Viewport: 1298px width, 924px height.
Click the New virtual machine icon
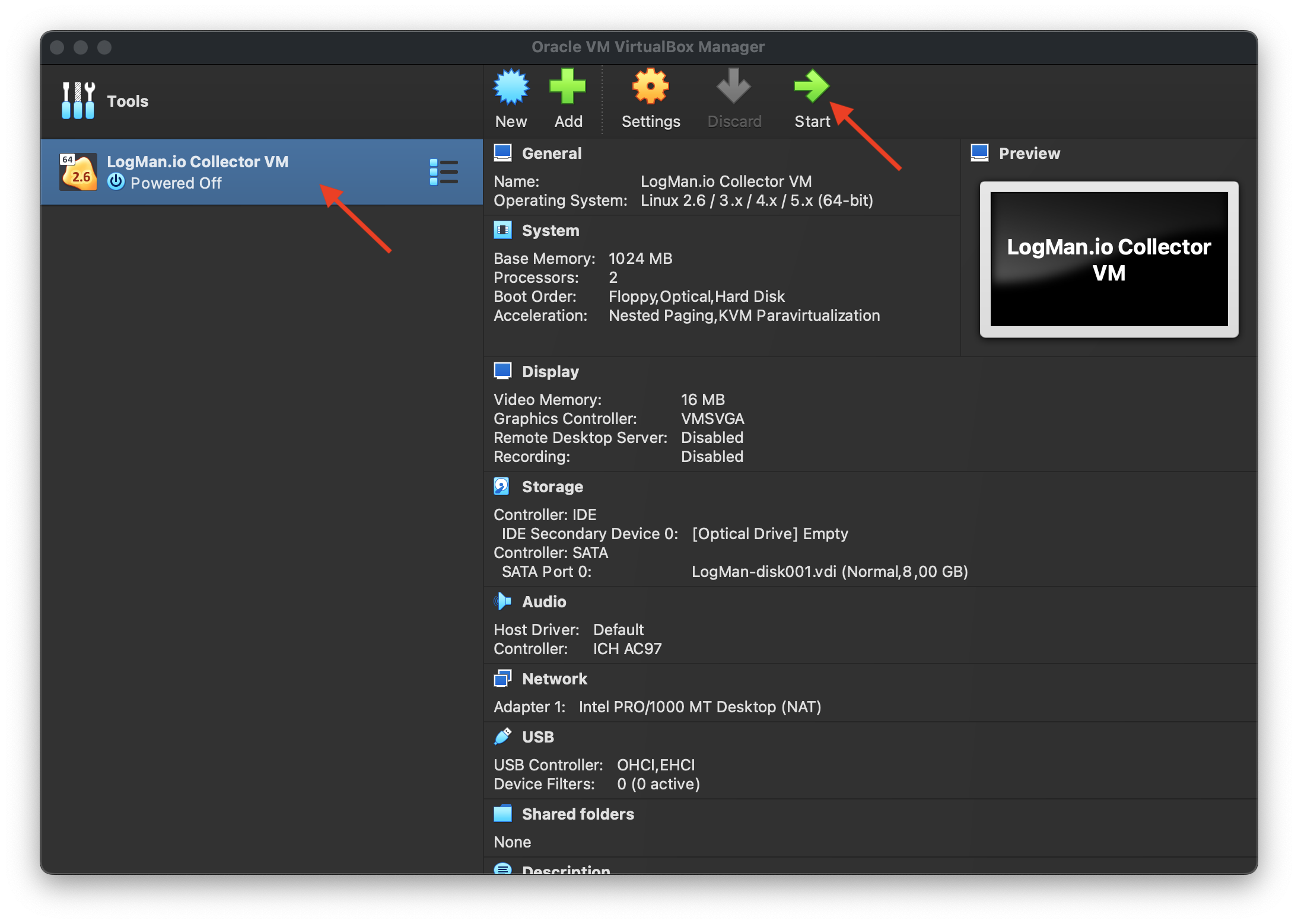(511, 87)
